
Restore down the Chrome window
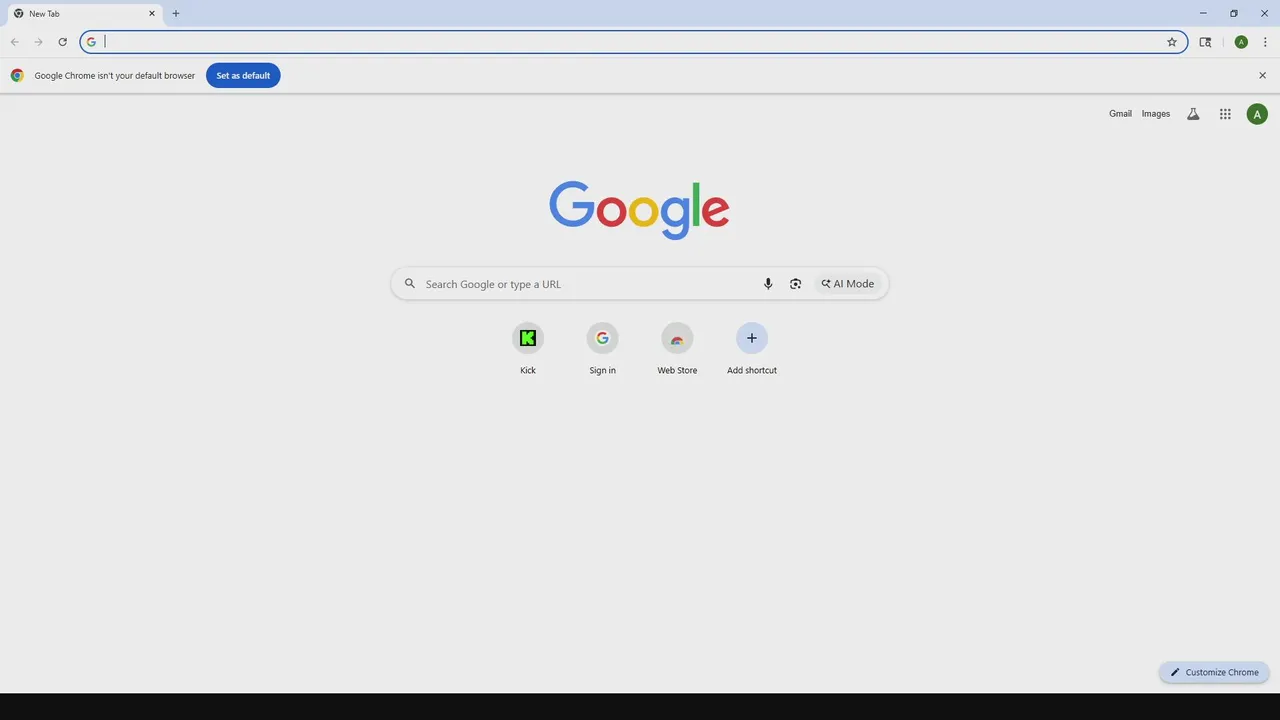click(x=1234, y=14)
